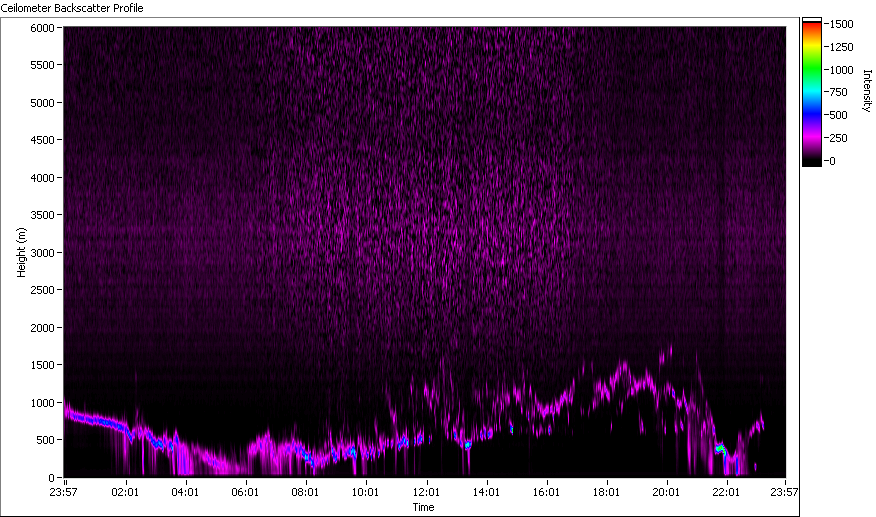Click the 4000 height tick label
The width and height of the screenshot is (876, 517).
tap(42, 178)
